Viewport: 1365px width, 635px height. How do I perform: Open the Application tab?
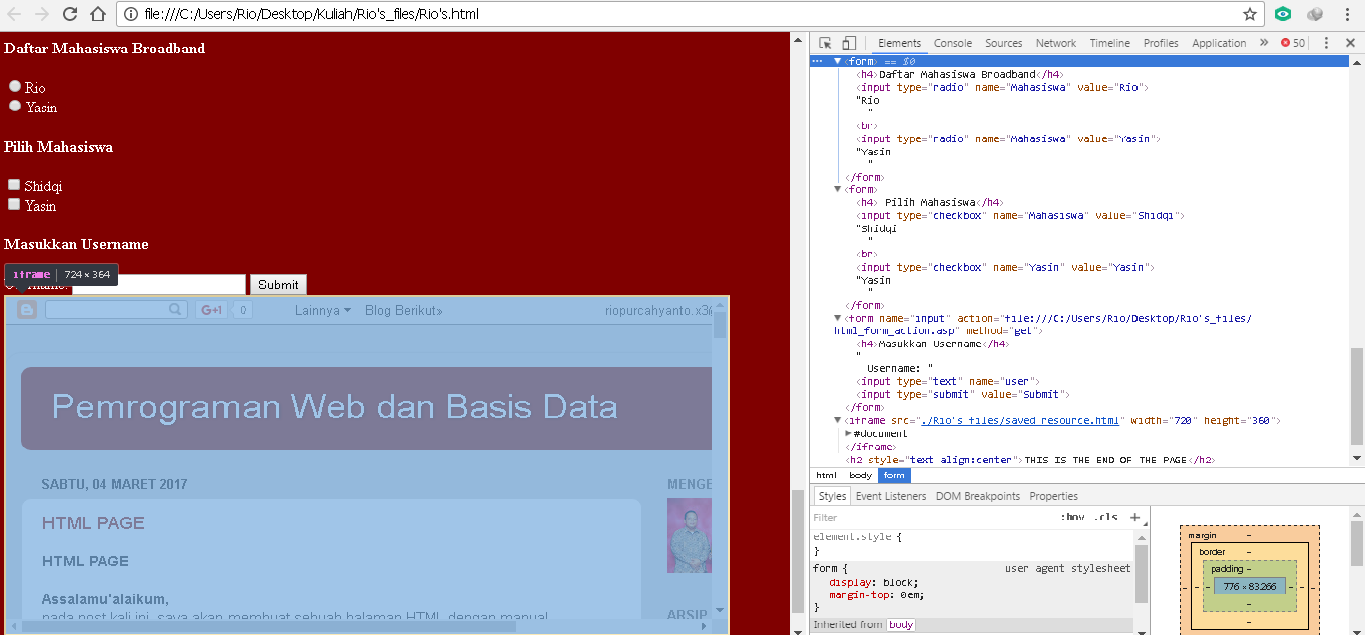[1219, 43]
